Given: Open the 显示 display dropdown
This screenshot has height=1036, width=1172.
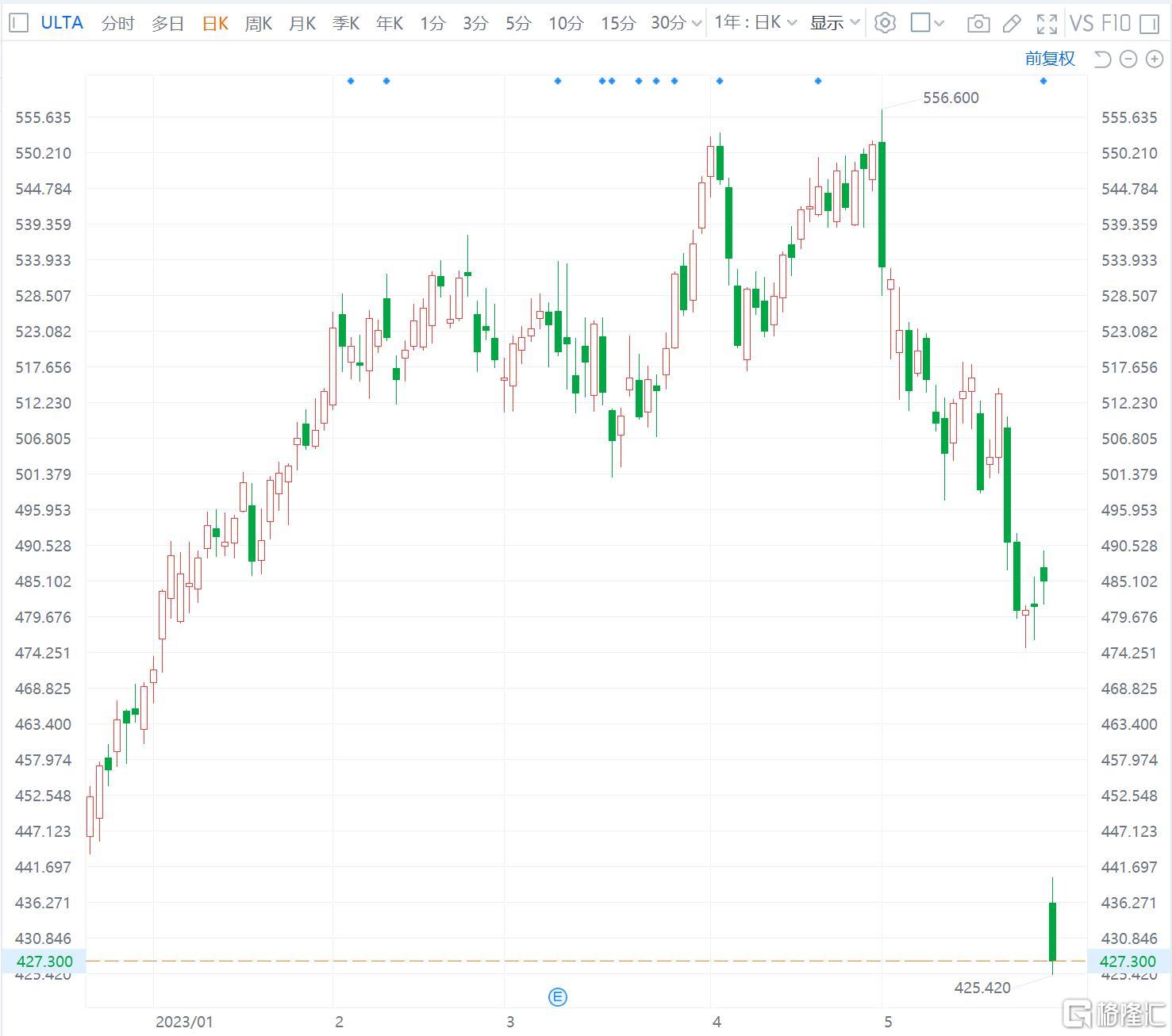Looking at the screenshot, I should (835, 23).
